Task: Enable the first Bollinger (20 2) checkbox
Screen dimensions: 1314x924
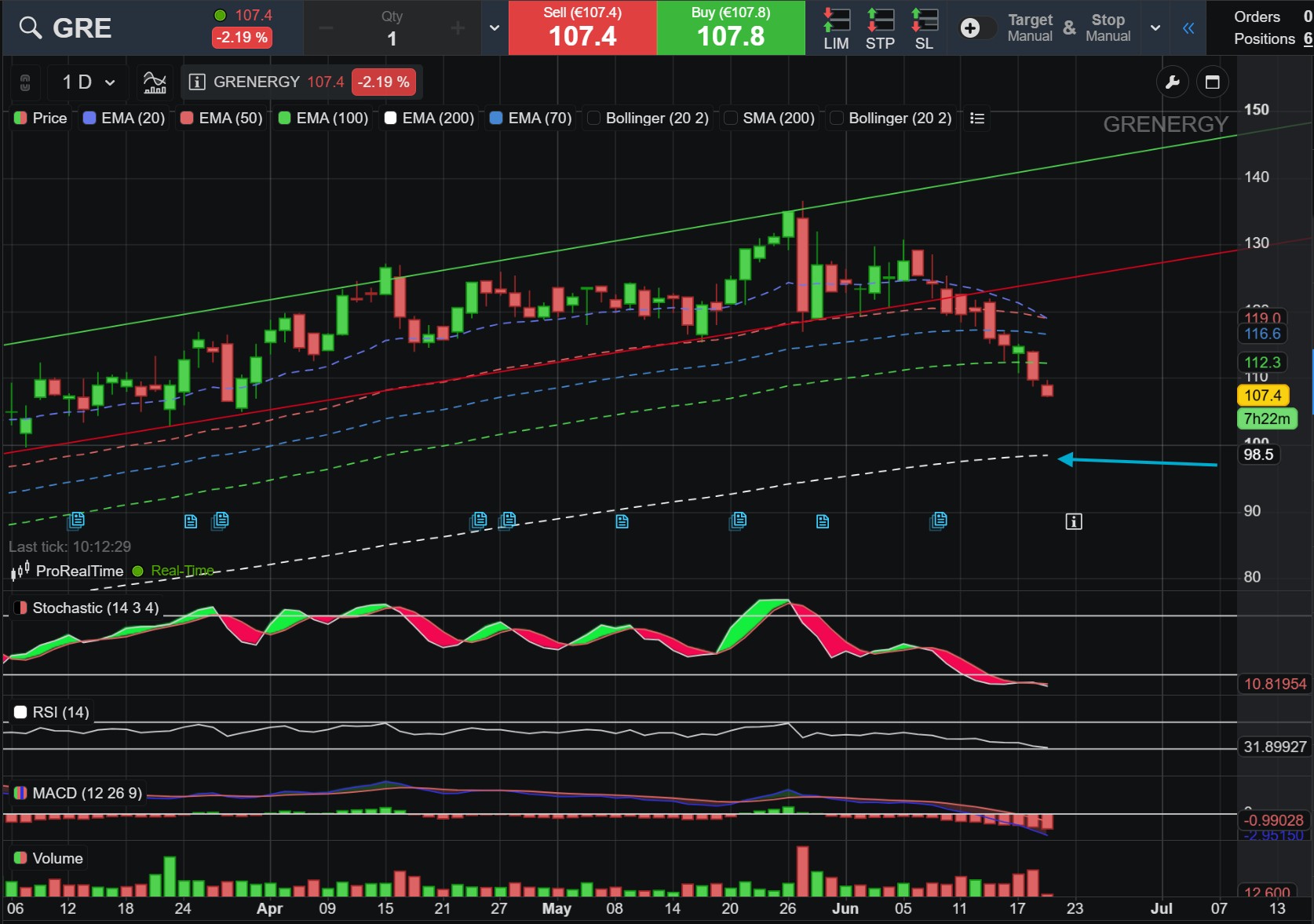Action: [x=593, y=119]
